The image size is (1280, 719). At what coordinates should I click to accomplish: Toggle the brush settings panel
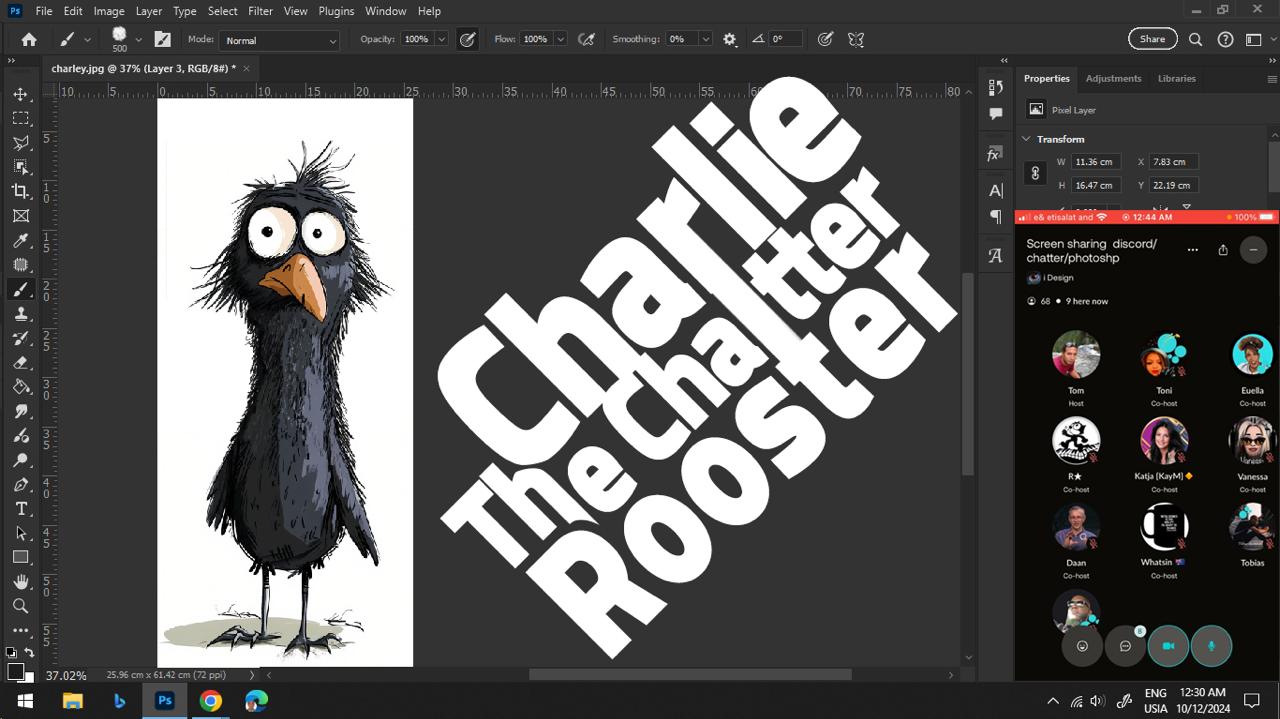tap(163, 39)
